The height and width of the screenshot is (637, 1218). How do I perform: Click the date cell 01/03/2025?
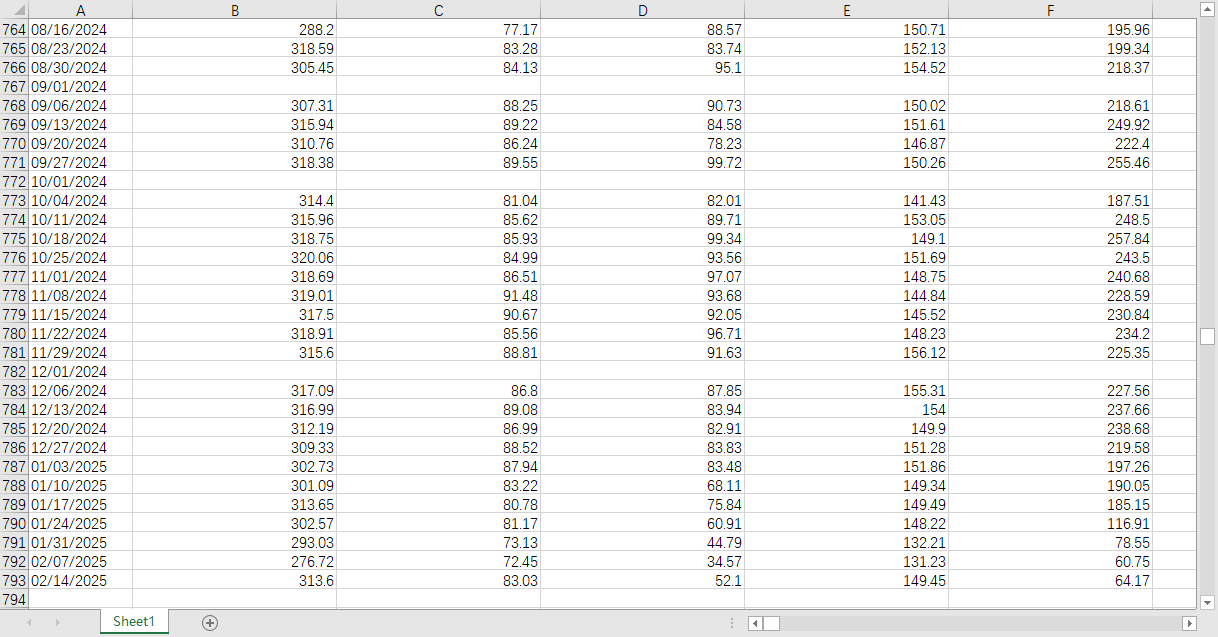coord(80,467)
